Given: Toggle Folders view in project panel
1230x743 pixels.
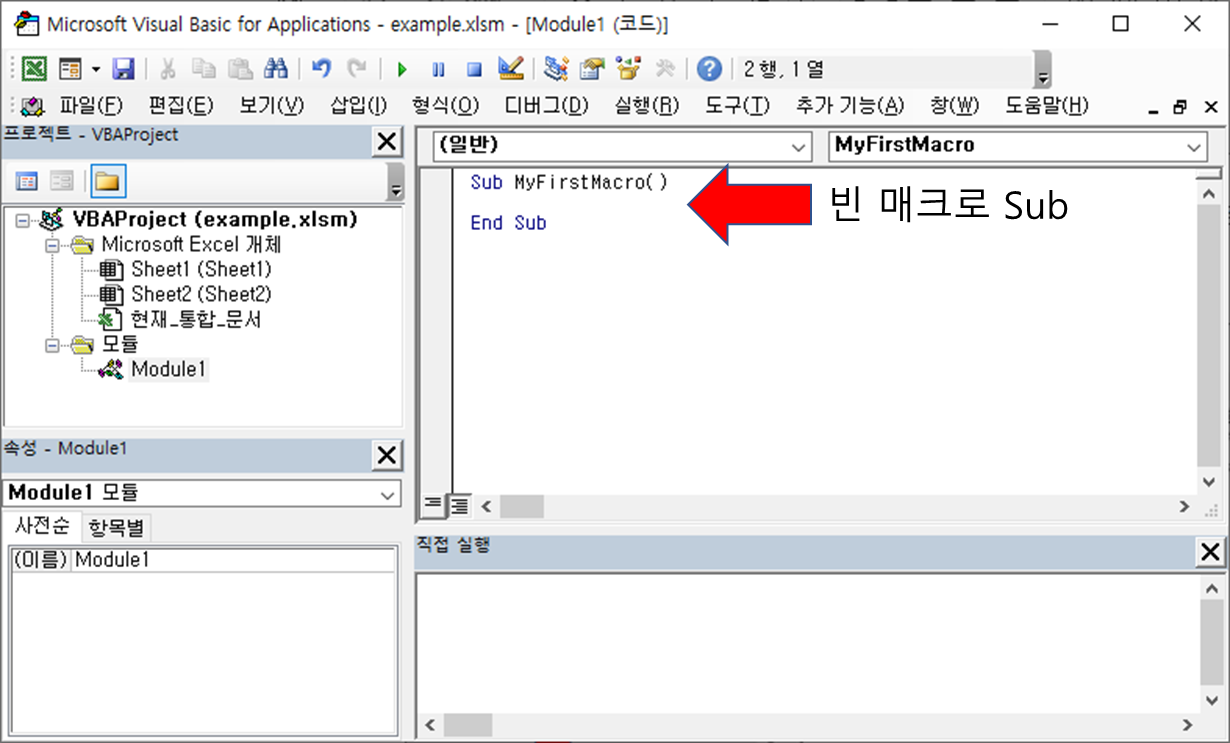Looking at the screenshot, I should [107, 182].
